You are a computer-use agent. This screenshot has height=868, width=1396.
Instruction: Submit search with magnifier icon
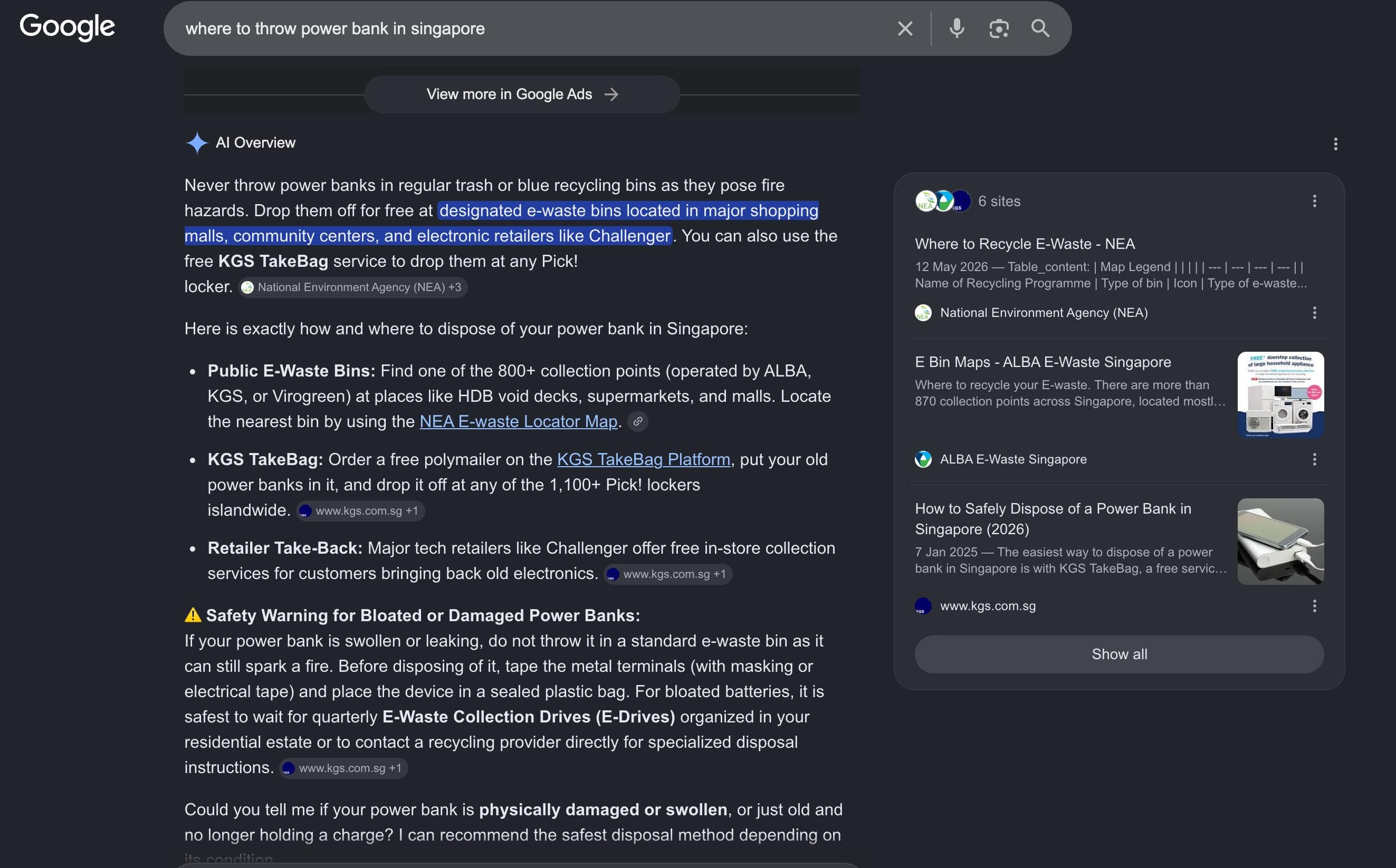pos(1040,28)
